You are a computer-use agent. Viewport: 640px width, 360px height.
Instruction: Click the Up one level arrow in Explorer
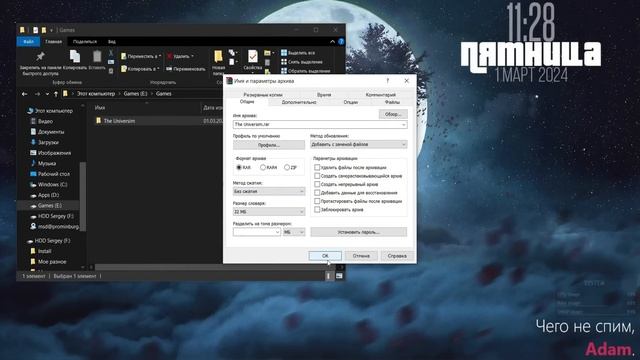[56, 94]
